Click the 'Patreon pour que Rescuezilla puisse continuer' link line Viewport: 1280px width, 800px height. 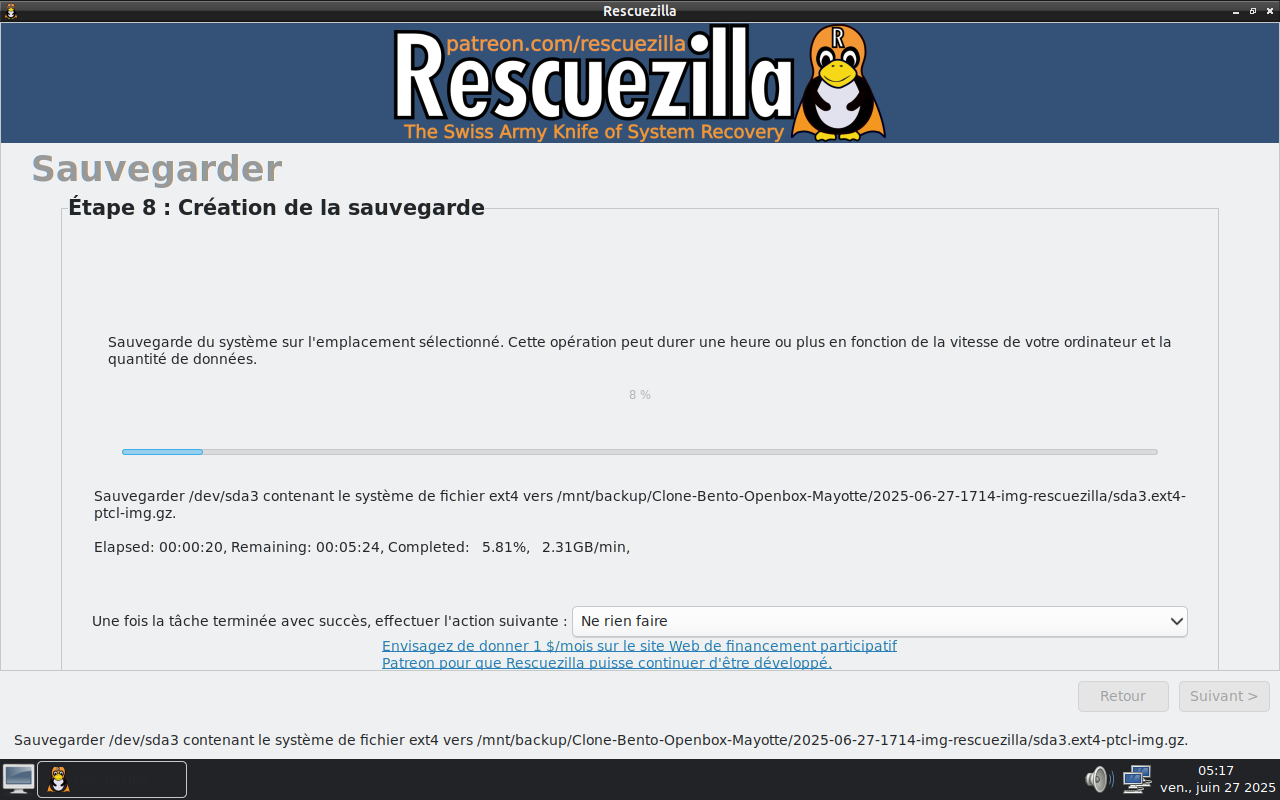coord(607,662)
